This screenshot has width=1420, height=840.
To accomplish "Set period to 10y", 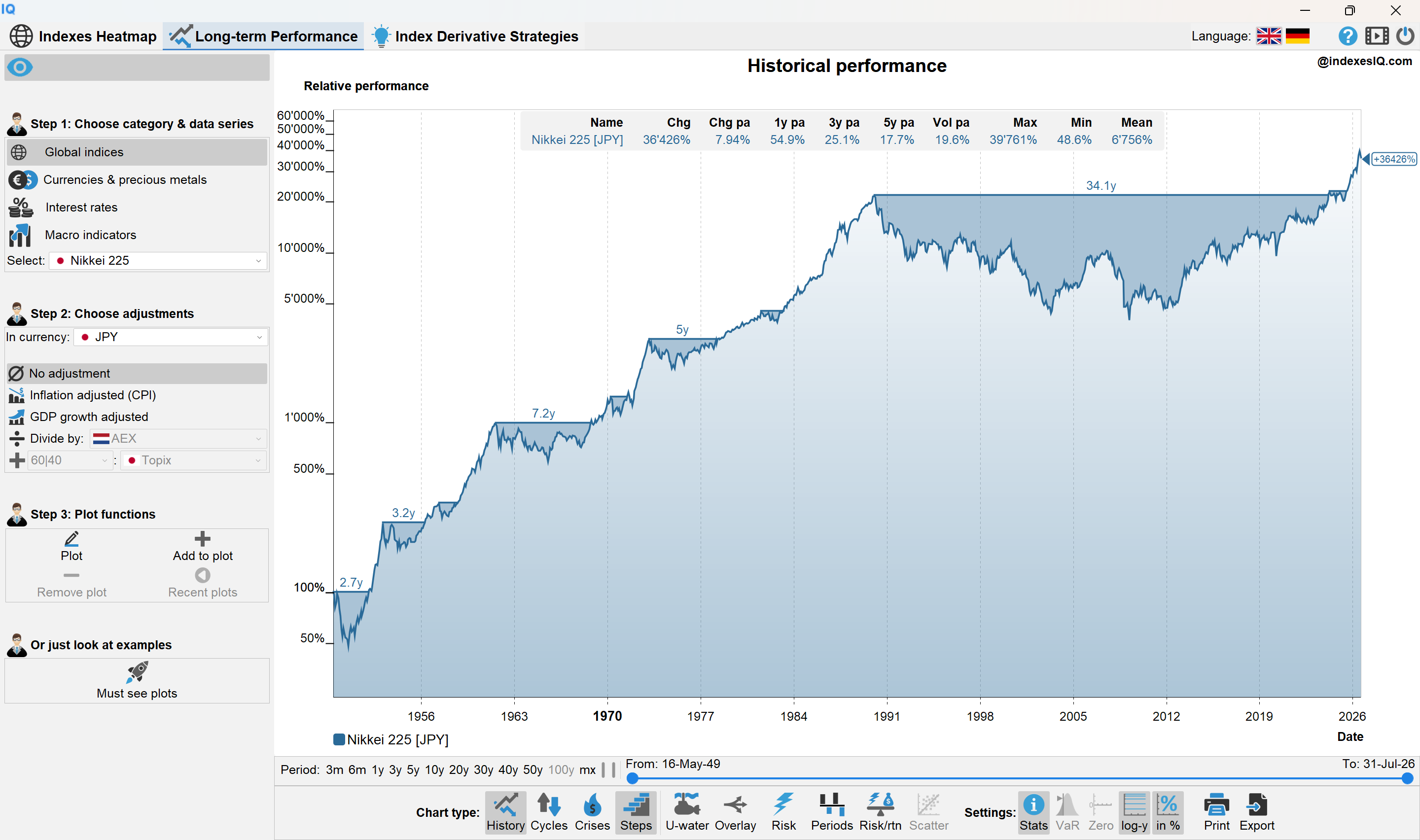I will [x=434, y=770].
